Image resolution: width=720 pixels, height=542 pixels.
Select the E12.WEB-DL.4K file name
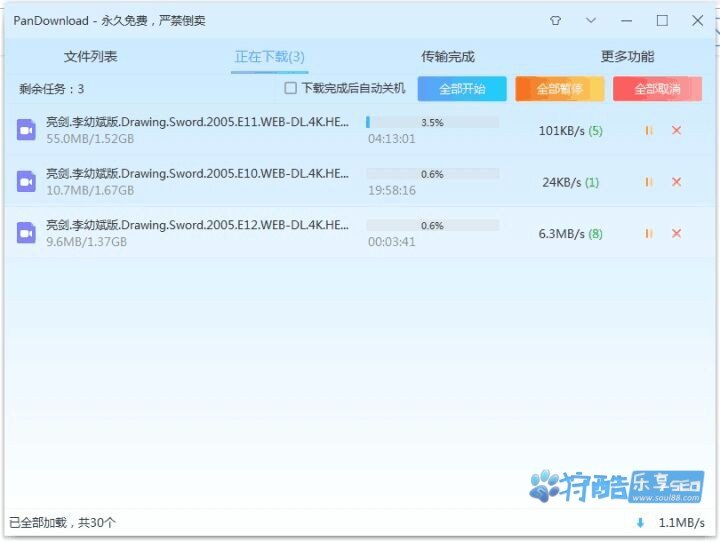tap(197, 225)
